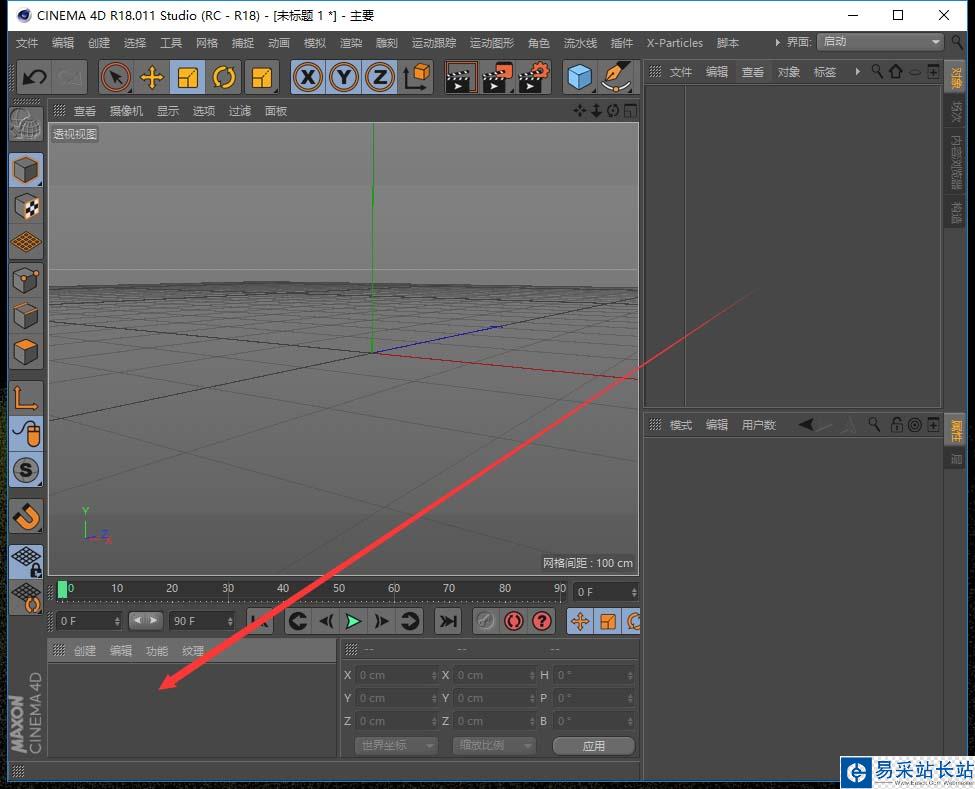Click the Undo arrow icon
975x789 pixels.
point(35,77)
